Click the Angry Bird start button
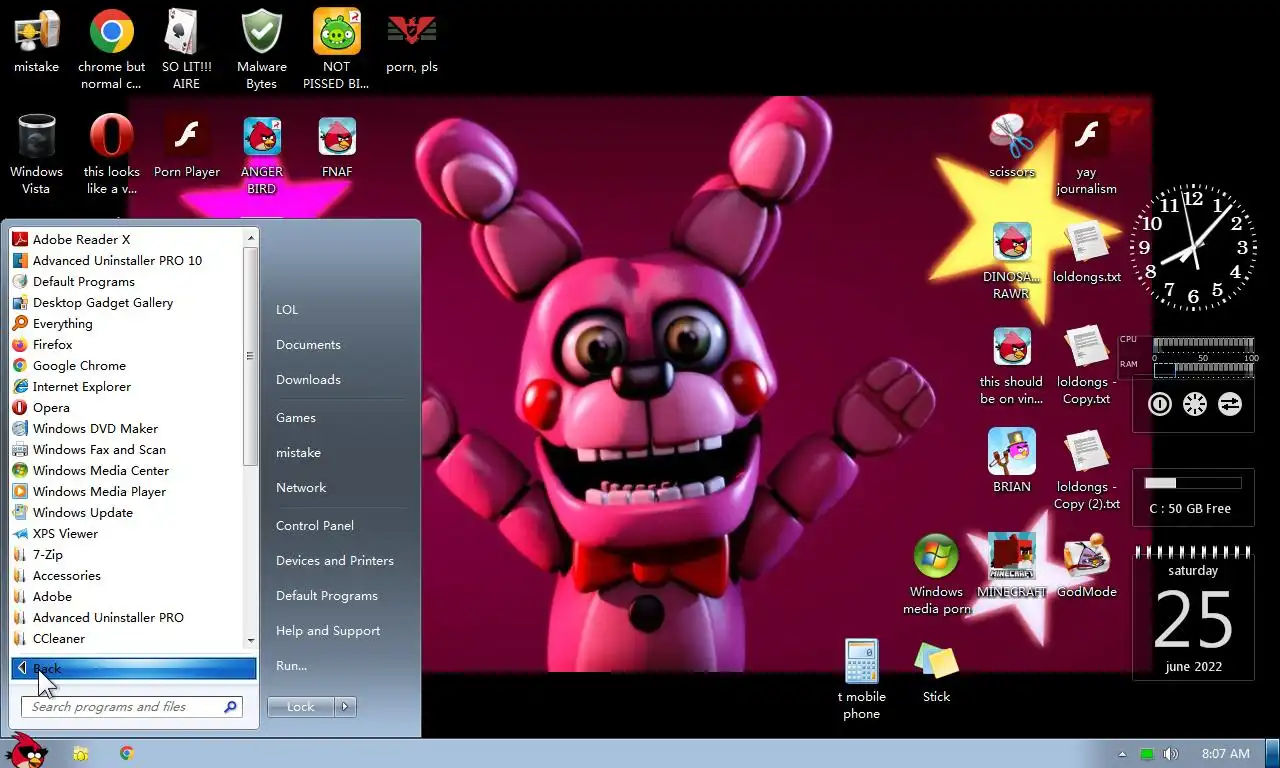This screenshot has width=1280, height=768. [27, 751]
